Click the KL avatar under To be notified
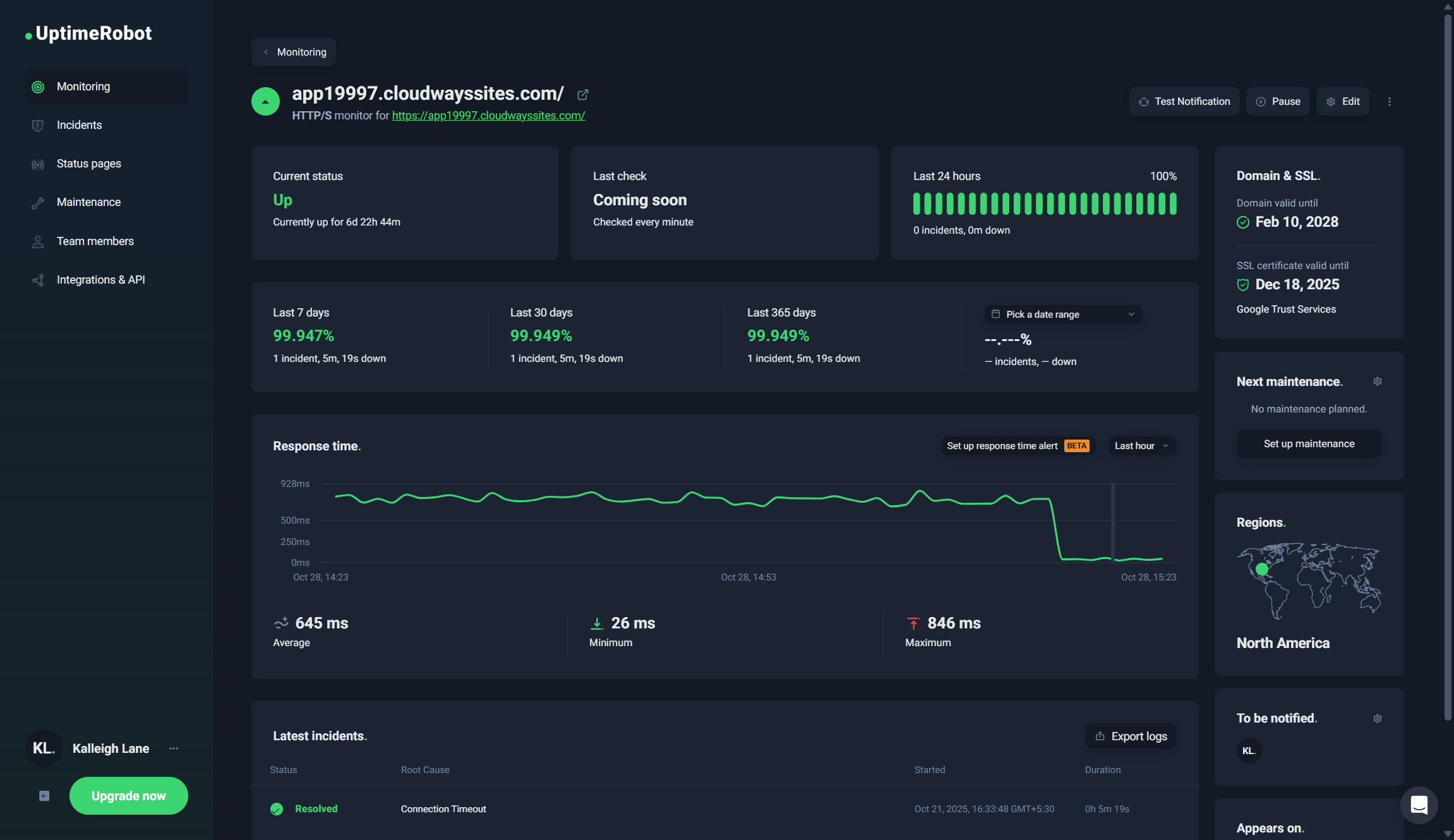 [x=1248, y=750]
